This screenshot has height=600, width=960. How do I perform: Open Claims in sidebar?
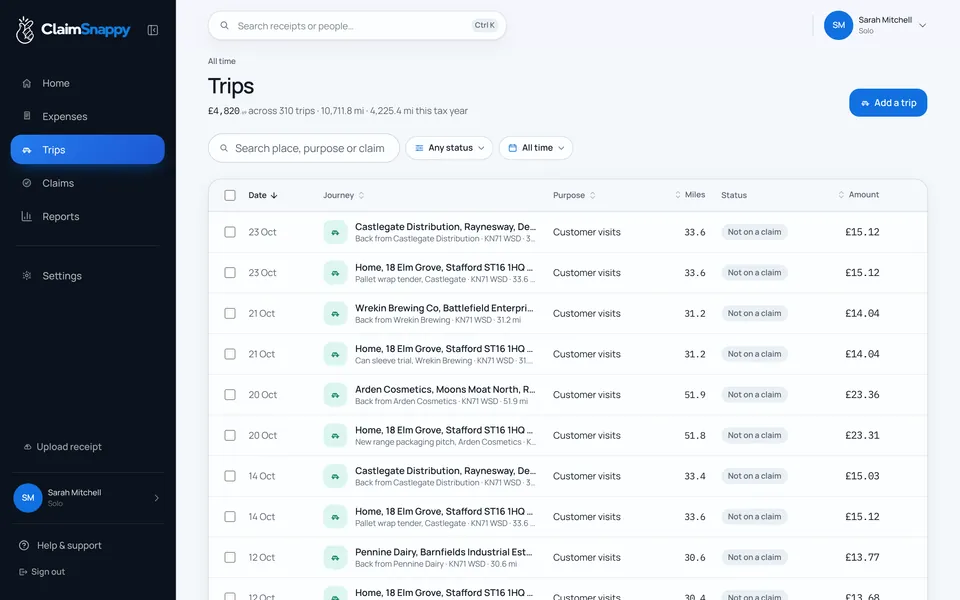[88, 183]
